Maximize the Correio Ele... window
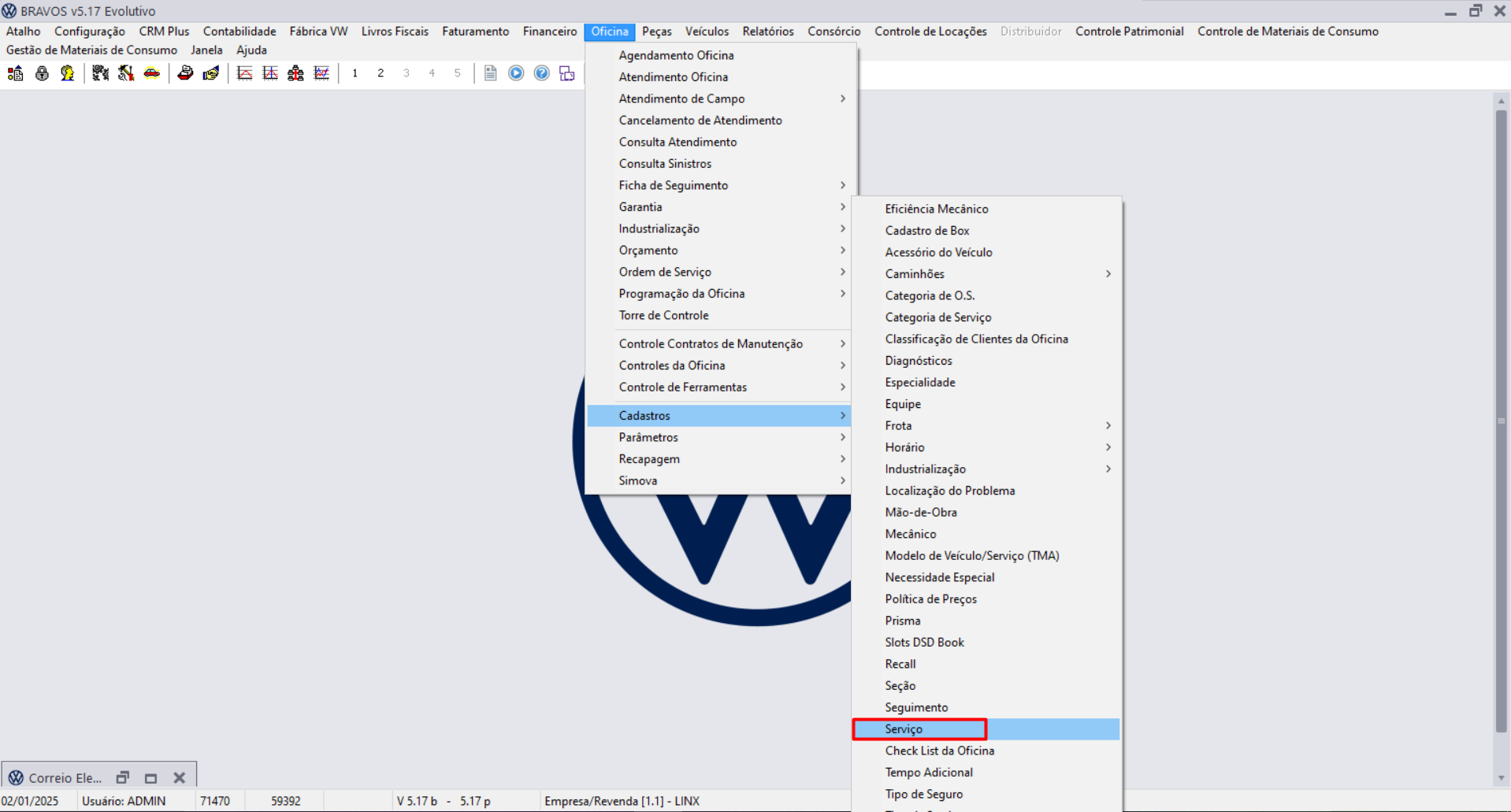The image size is (1511, 812). 151,778
